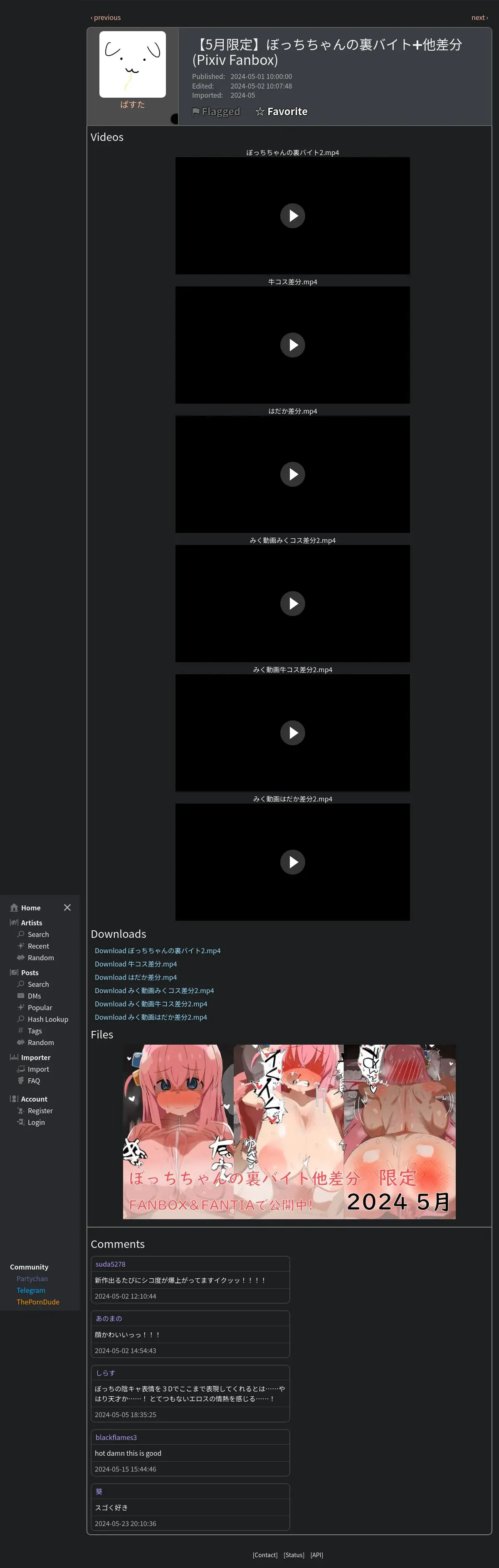Click the [Status] footer link
499x1568 pixels.
(294, 1555)
